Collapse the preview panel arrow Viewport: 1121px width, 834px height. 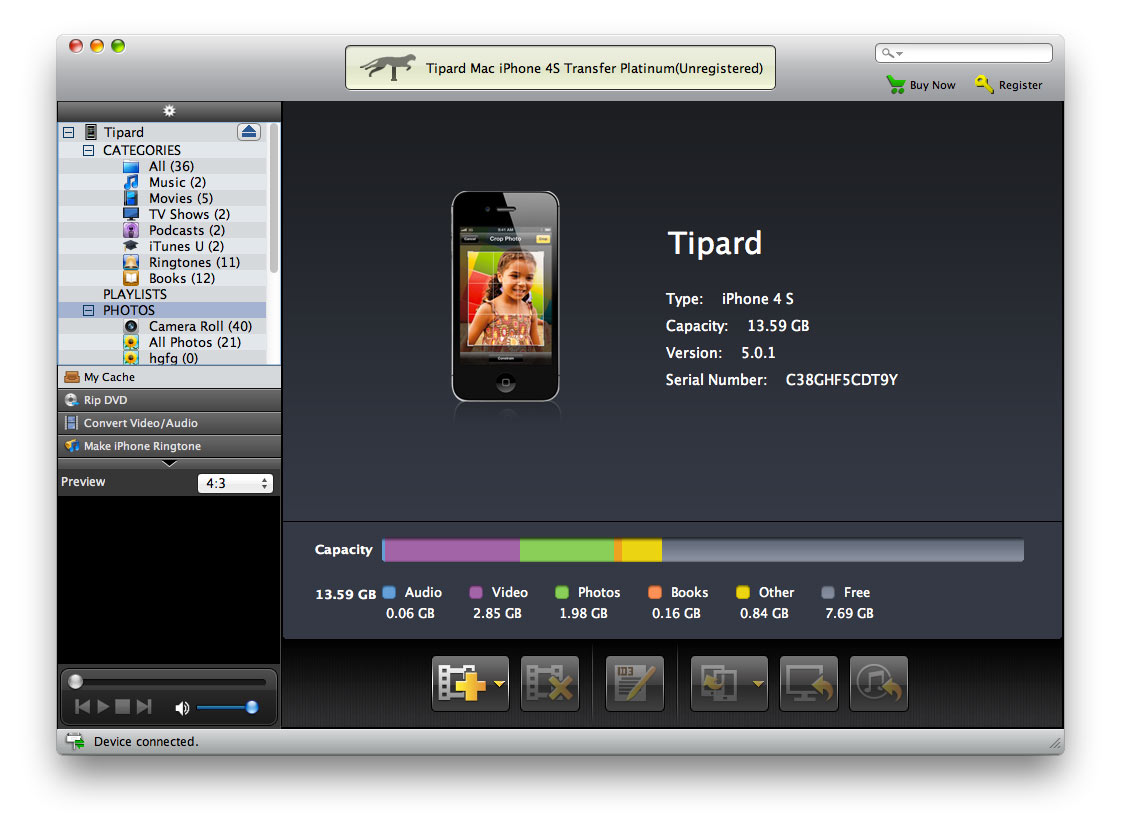click(169, 463)
